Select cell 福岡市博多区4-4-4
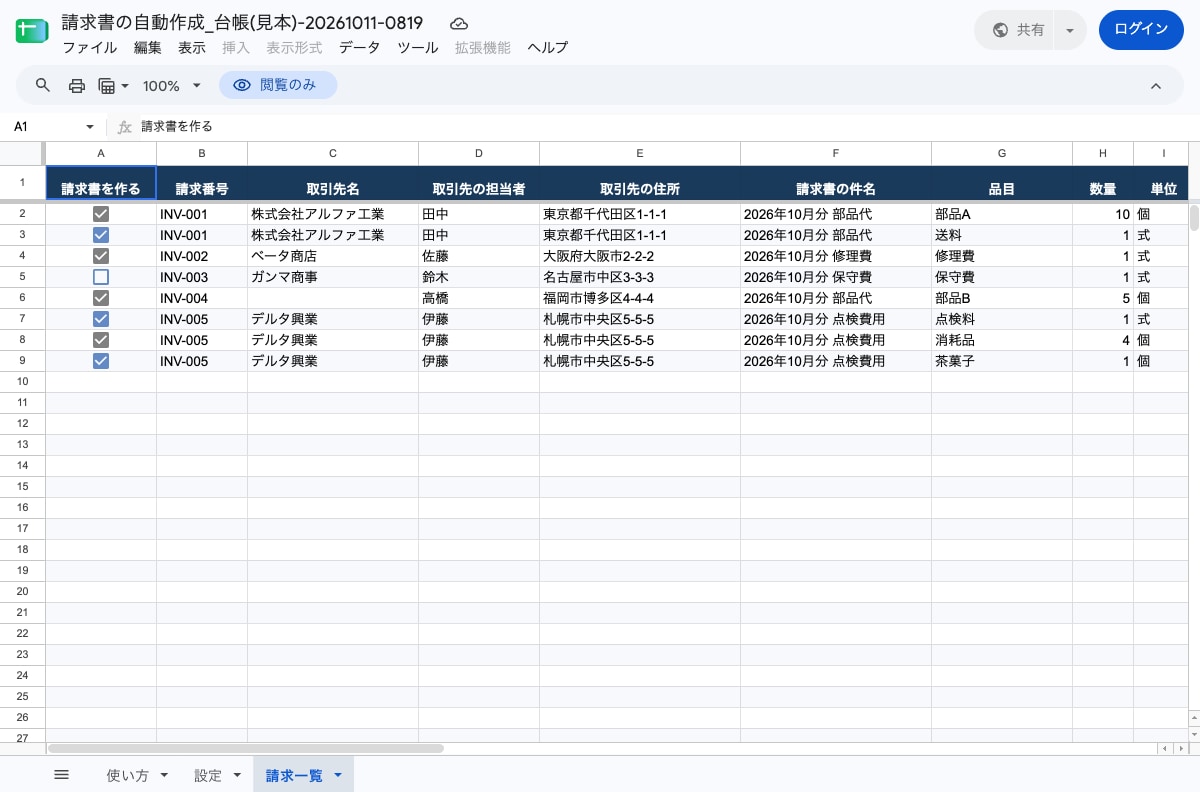Image resolution: width=1200 pixels, height=792 pixels. [640, 298]
